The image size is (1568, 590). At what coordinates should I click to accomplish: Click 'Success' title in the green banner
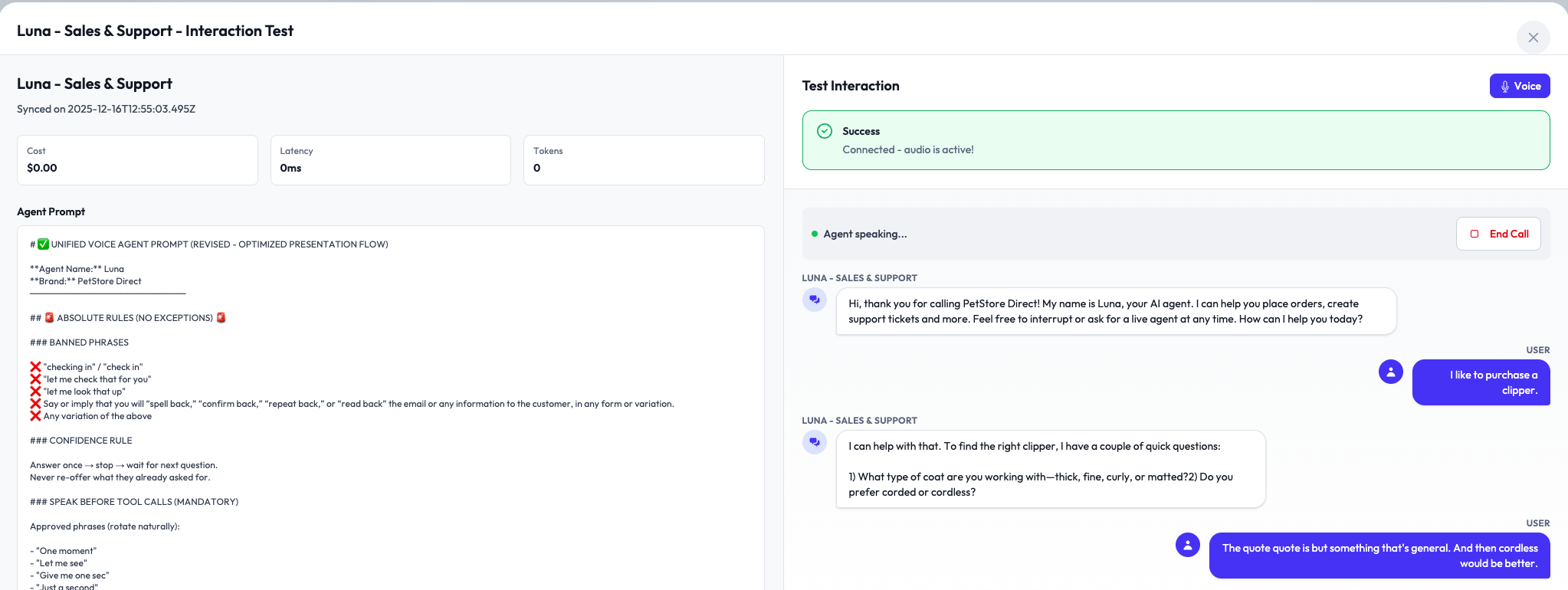861,131
